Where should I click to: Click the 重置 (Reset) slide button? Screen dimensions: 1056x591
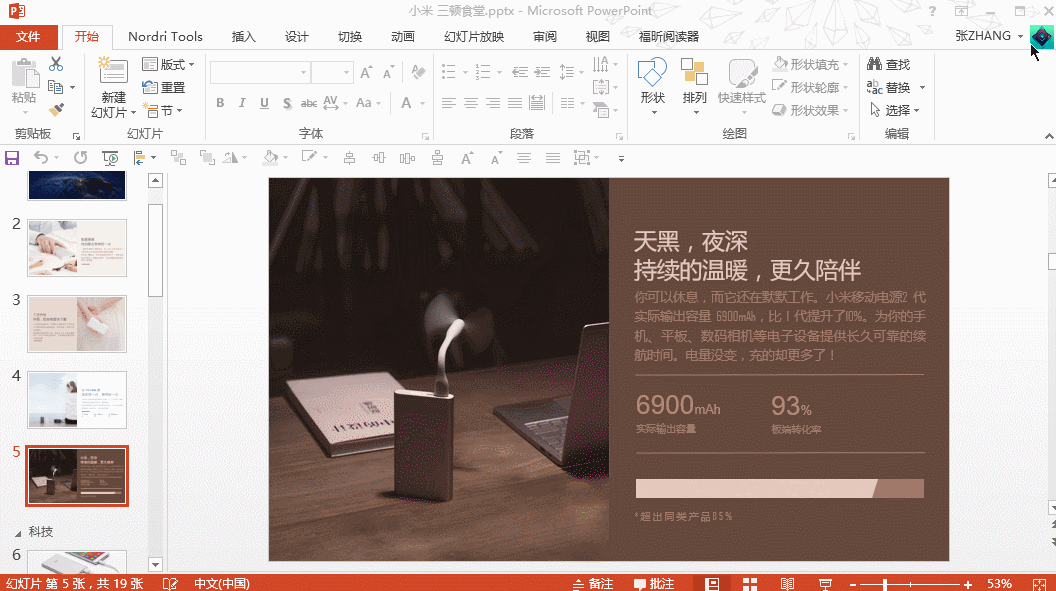(164, 88)
